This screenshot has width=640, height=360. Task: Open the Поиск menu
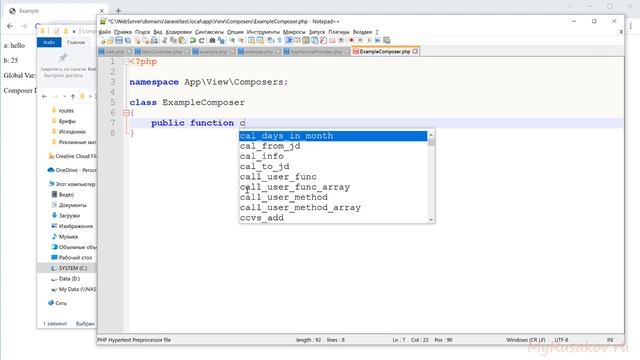coord(142,32)
